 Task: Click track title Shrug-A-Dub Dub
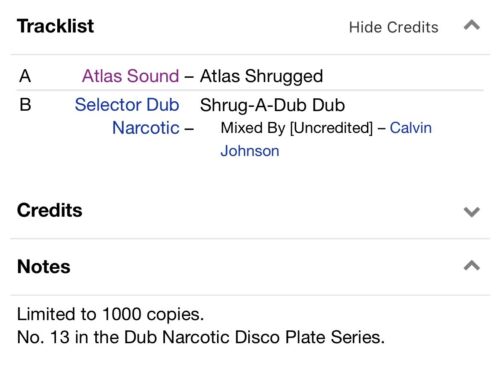(x=272, y=105)
